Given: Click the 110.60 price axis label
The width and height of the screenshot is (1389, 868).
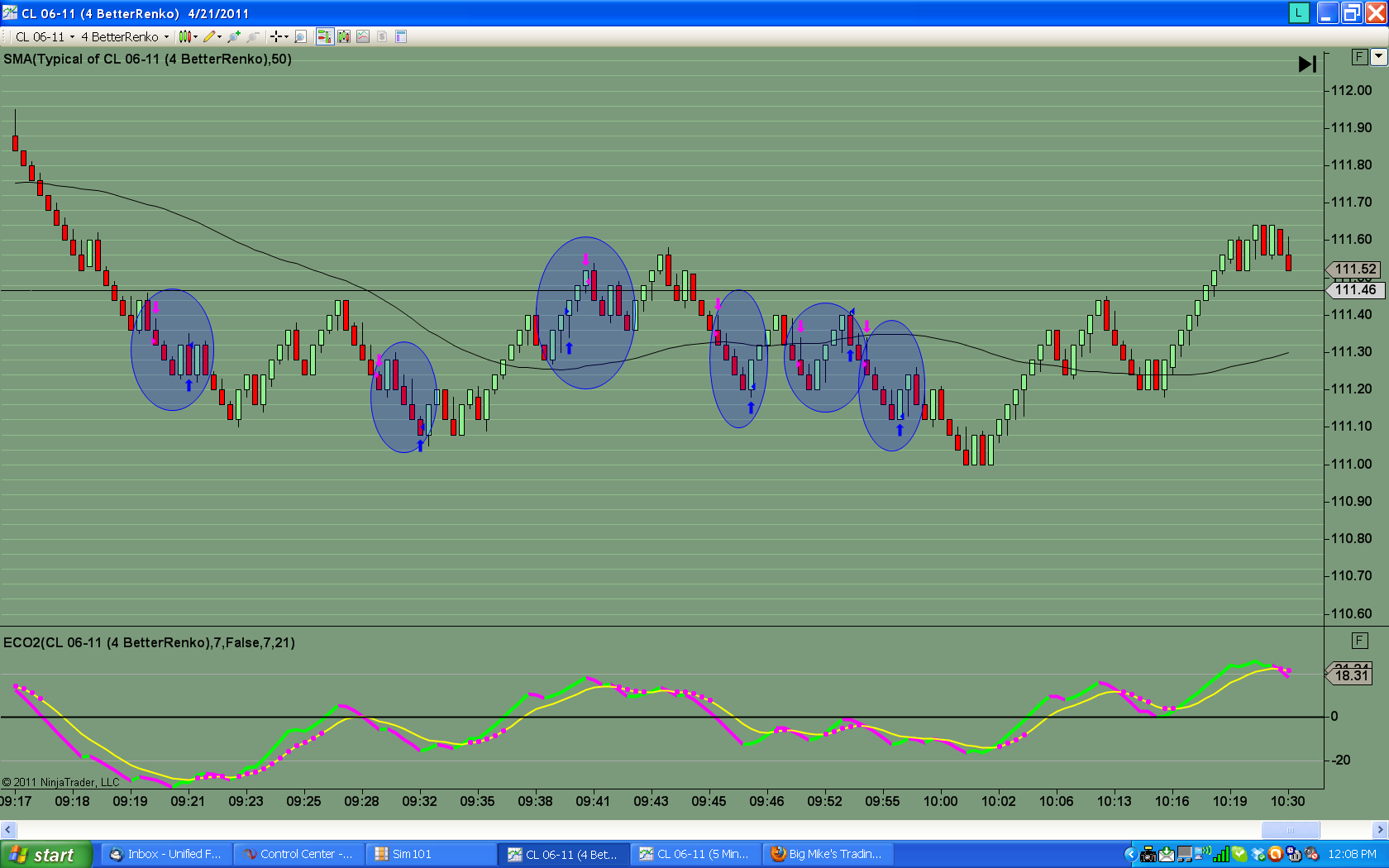Looking at the screenshot, I should [x=1351, y=613].
